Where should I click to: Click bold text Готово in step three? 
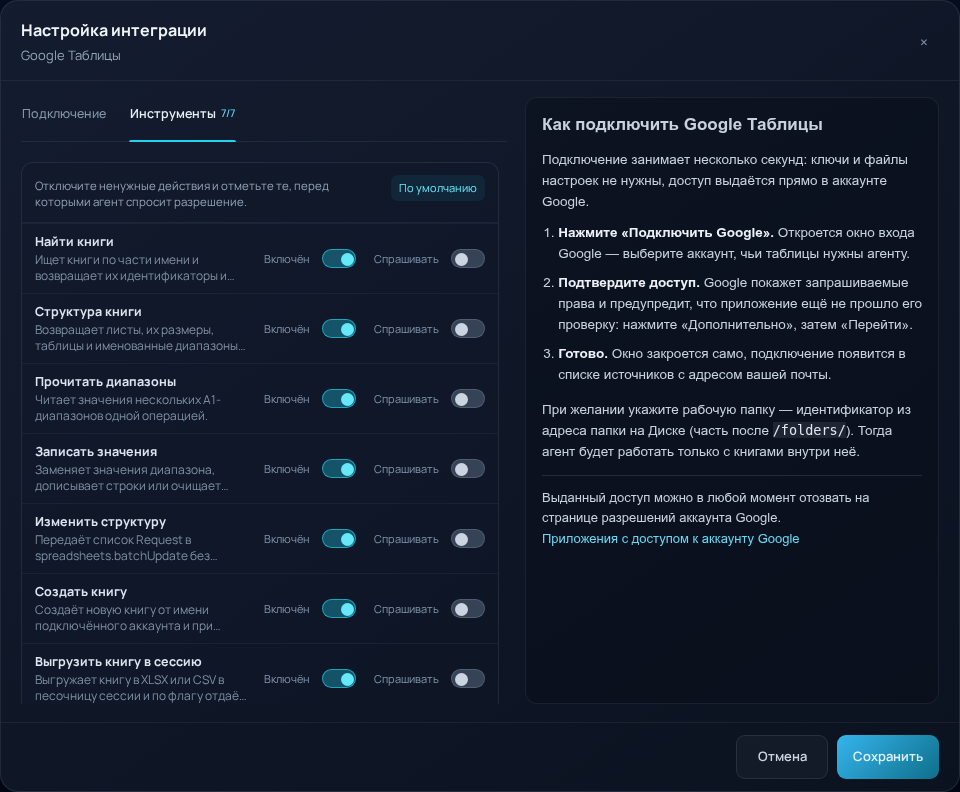[x=582, y=354]
